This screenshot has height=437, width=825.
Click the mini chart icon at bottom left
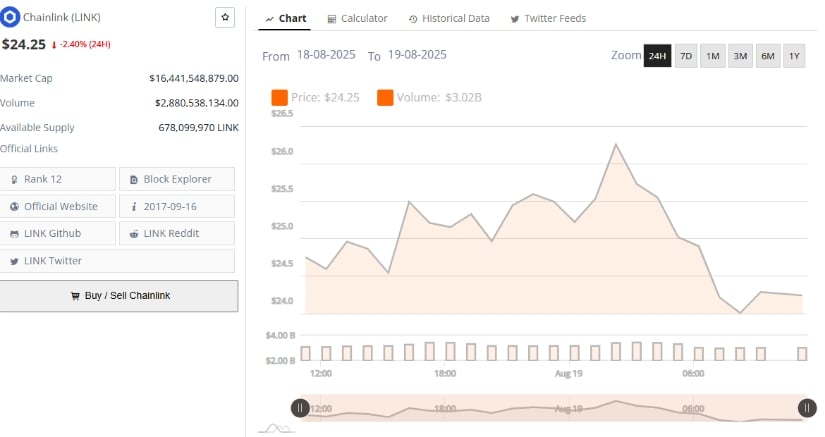[277, 429]
